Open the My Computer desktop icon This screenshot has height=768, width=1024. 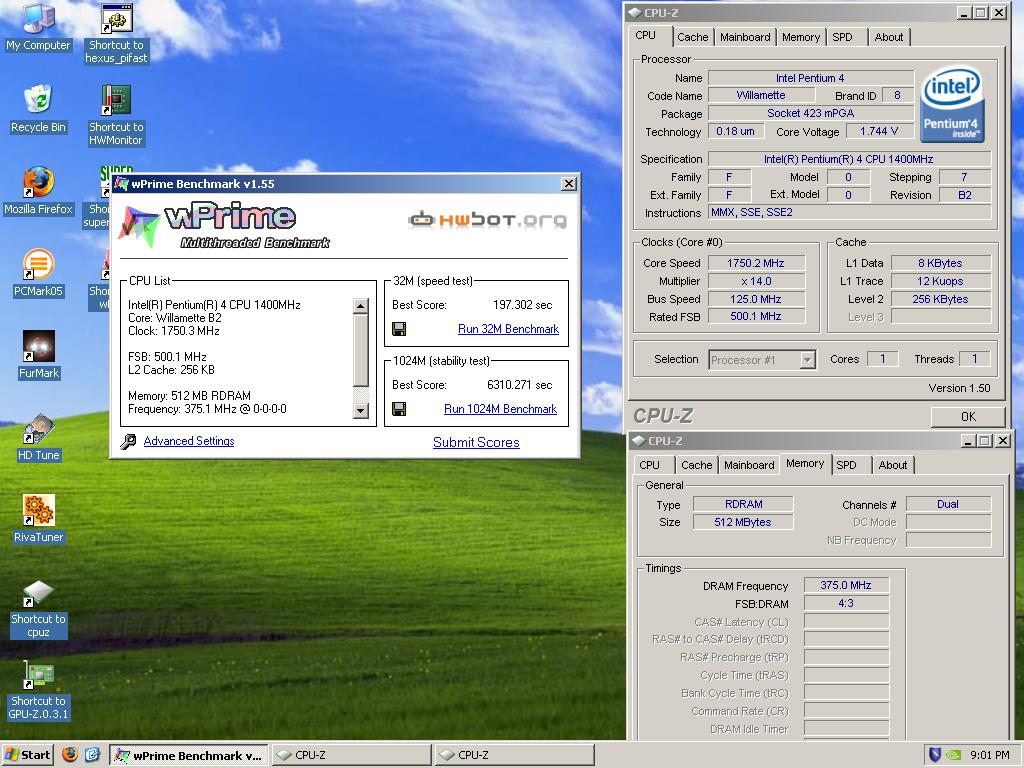(x=38, y=27)
